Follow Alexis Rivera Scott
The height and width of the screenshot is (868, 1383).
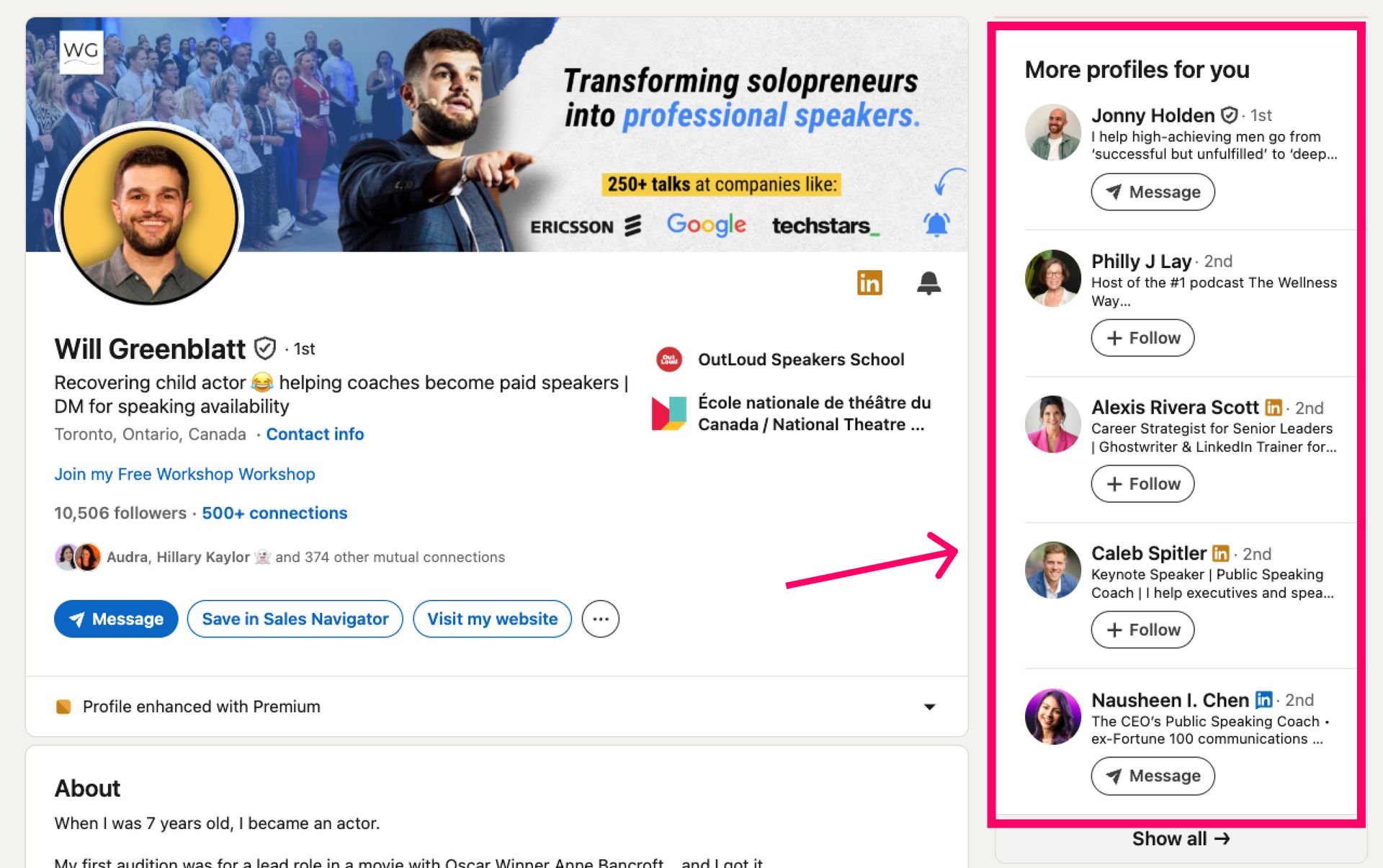click(1142, 484)
